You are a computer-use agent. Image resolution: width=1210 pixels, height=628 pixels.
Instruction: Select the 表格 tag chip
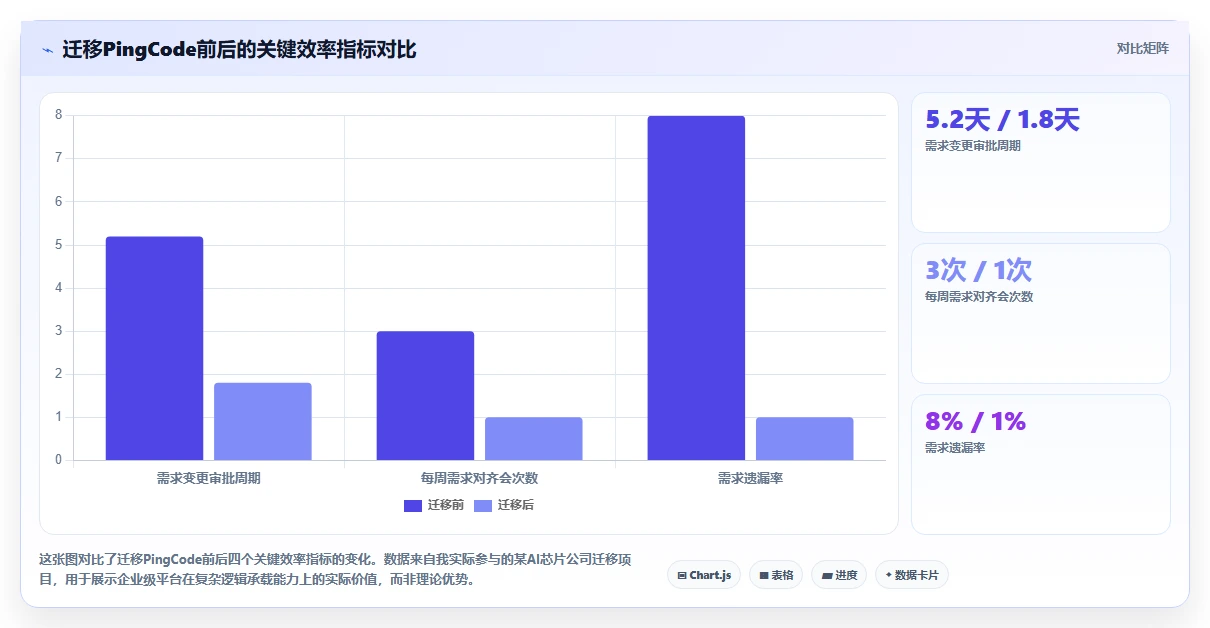[776, 575]
